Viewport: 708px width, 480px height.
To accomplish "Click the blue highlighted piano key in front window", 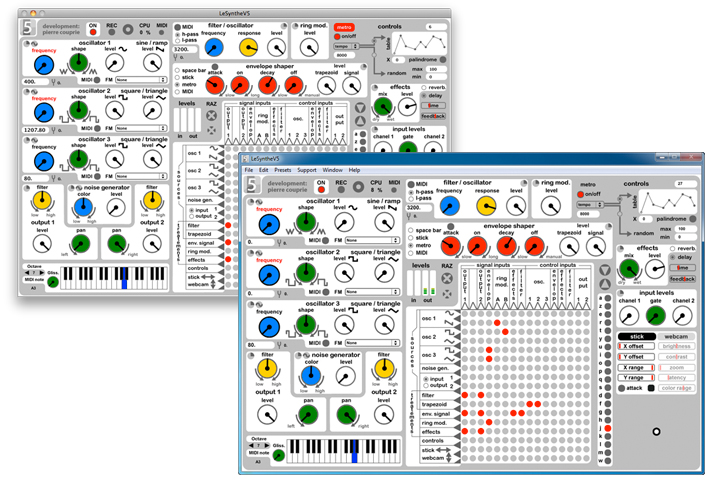I will click(x=354, y=452).
